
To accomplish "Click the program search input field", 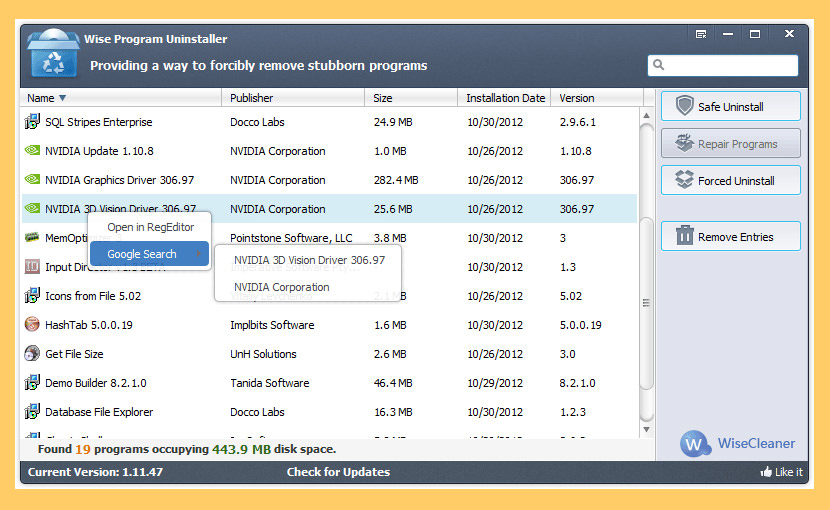I will pos(723,65).
